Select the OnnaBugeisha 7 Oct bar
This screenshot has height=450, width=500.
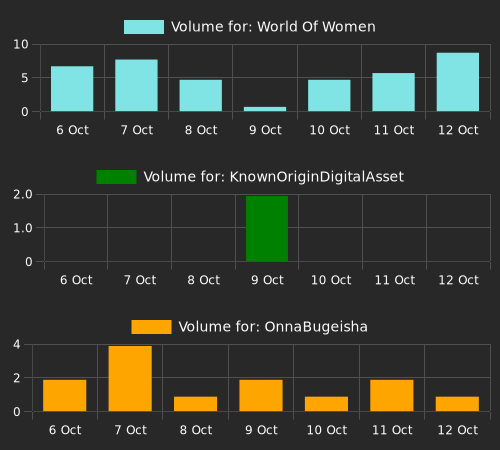130,379
